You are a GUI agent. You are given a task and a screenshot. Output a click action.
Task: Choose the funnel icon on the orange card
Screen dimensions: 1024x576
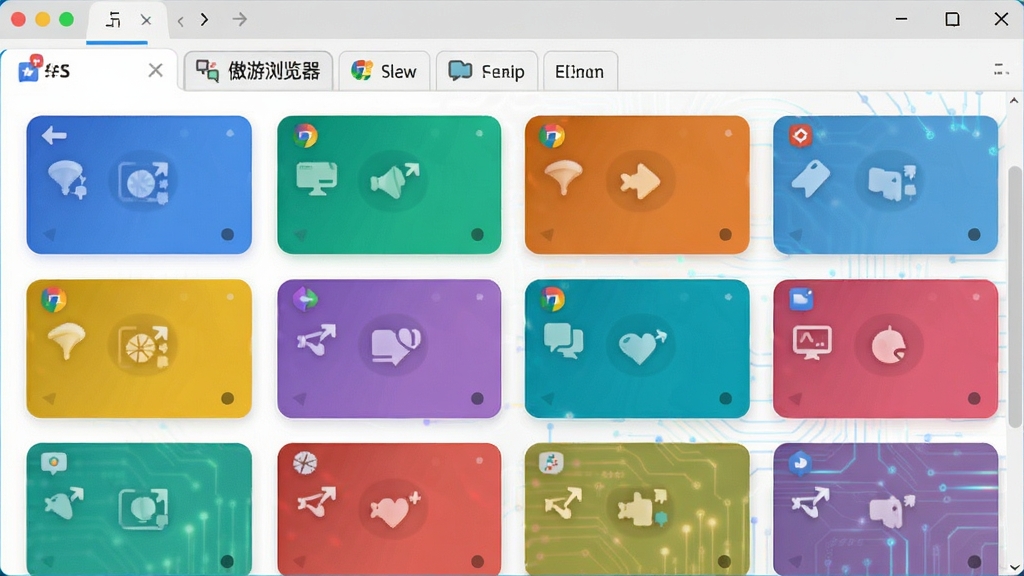tap(564, 177)
